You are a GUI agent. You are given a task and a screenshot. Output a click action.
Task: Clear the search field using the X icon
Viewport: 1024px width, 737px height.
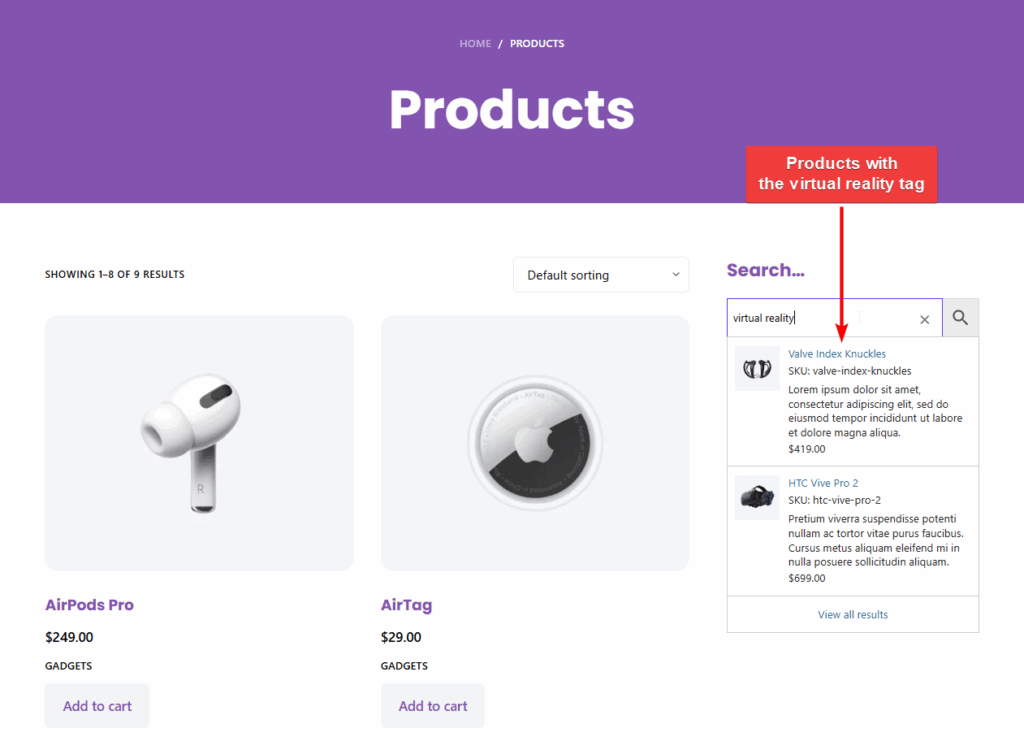[x=924, y=319]
